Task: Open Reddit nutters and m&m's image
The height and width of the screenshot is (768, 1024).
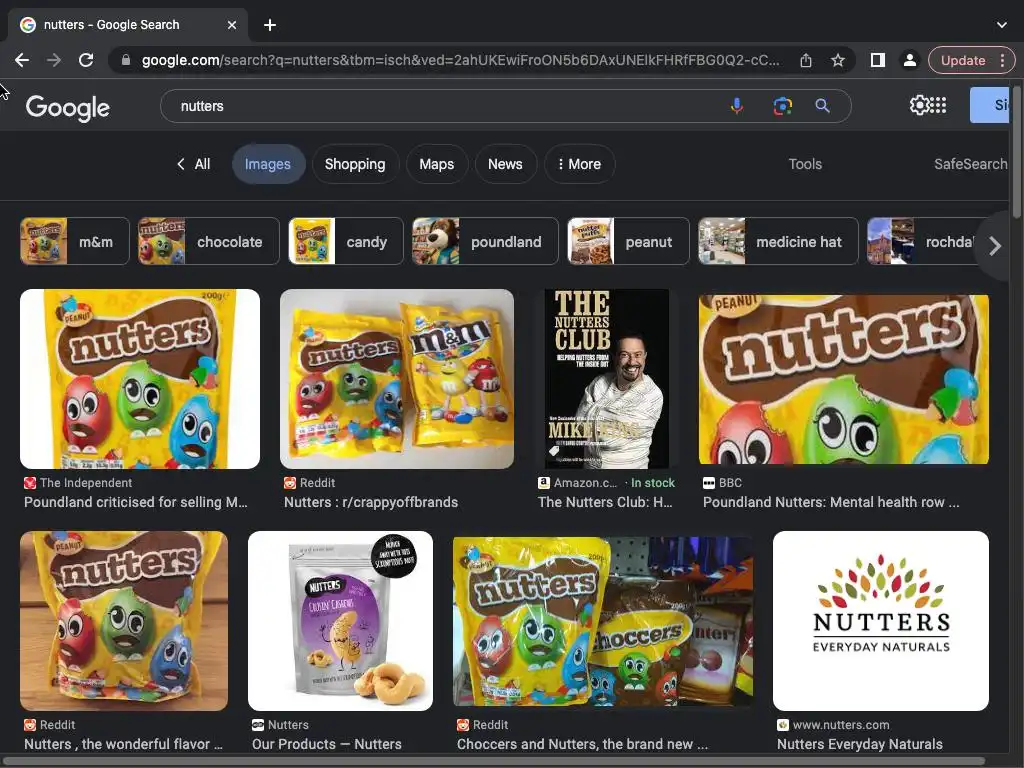Action: pos(397,379)
